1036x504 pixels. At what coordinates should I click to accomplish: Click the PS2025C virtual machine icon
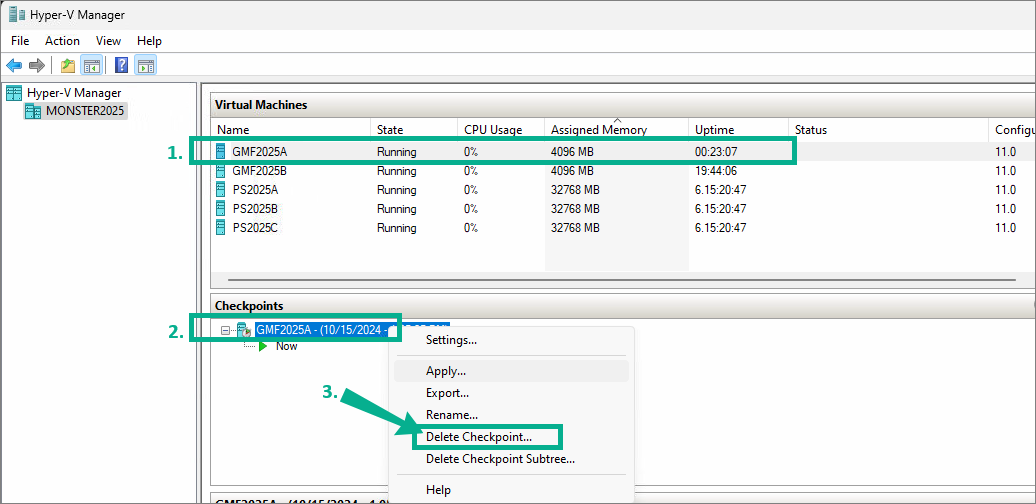click(221, 228)
